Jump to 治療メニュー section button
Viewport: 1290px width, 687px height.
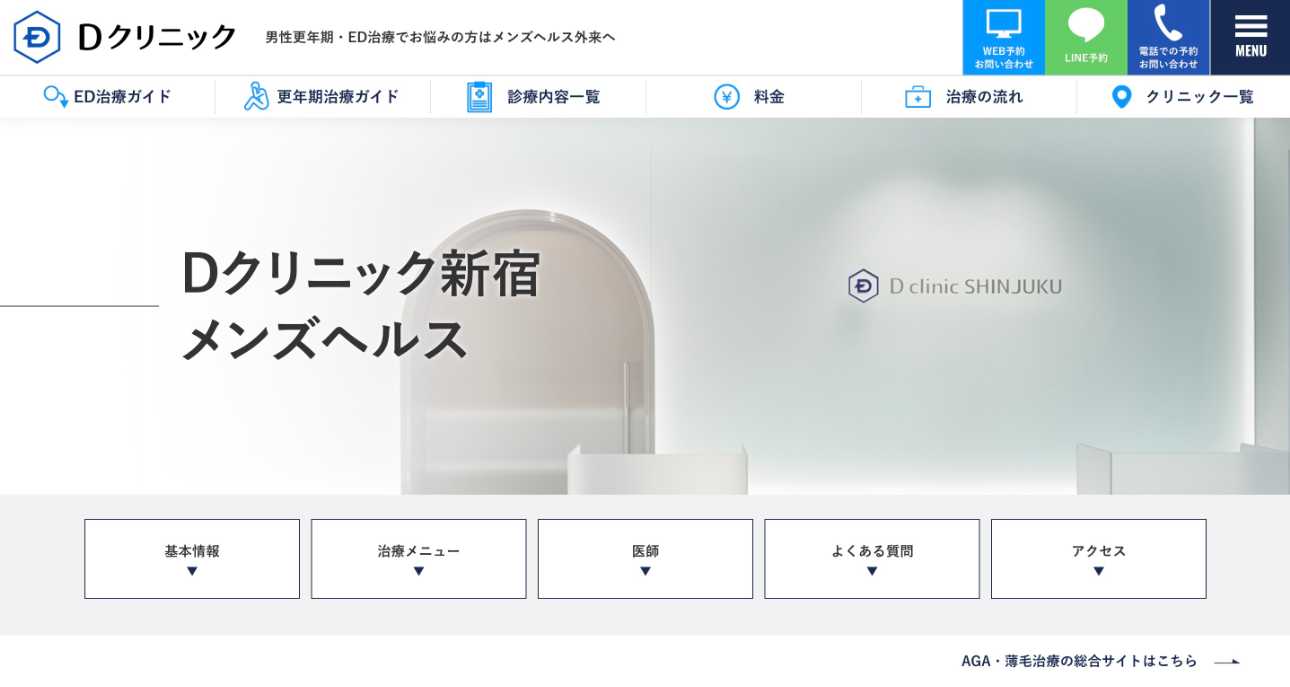click(x=419, y=559)
